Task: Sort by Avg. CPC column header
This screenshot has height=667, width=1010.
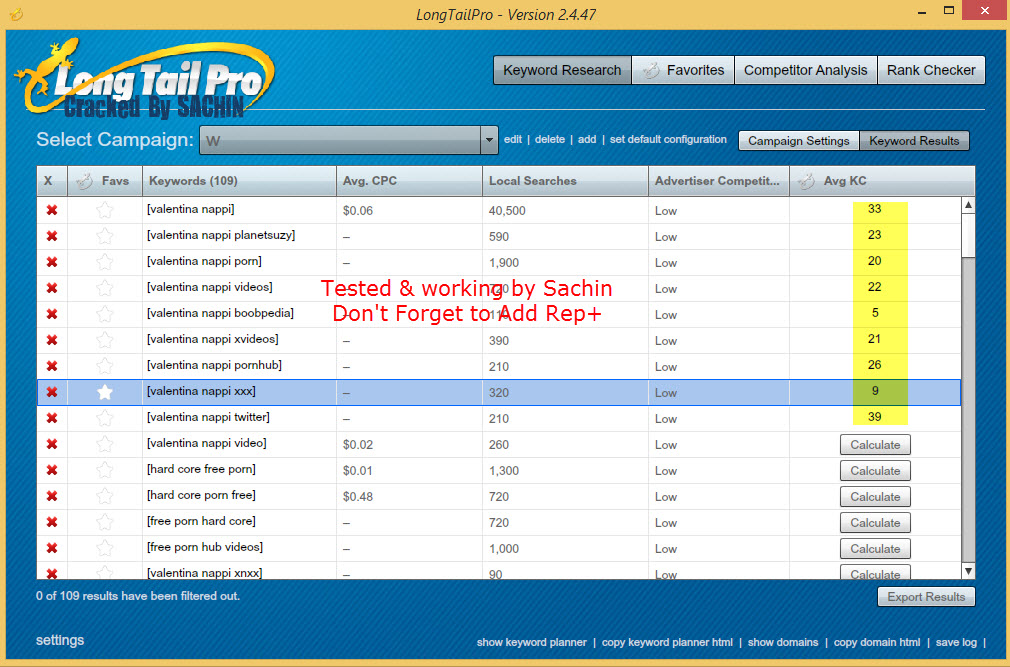Action: tap(409, 181)
